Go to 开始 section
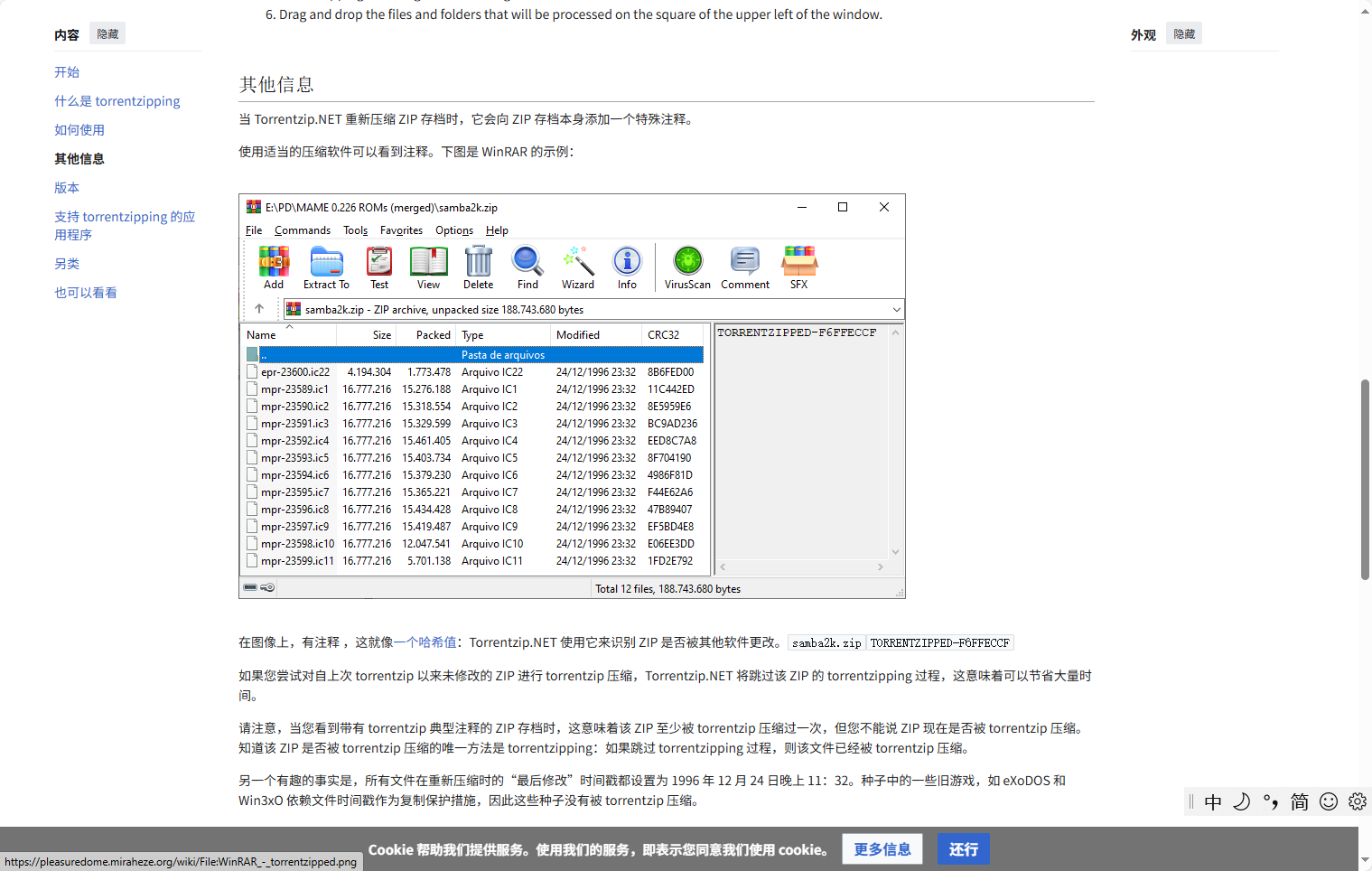 pyautogui.click(x=67, y=72)
